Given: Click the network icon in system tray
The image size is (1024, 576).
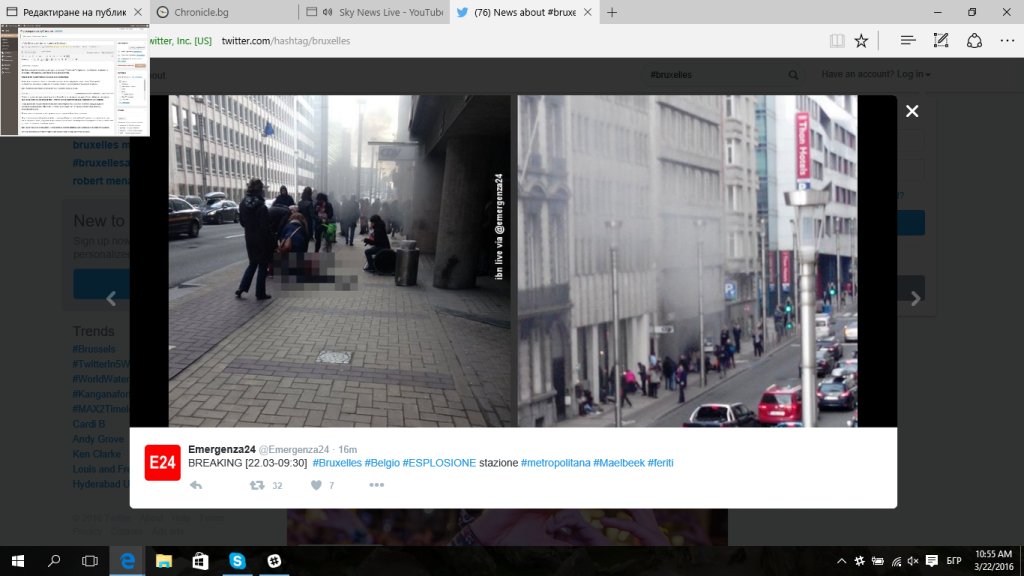Looking at the screenshot, I should (896, 561).
